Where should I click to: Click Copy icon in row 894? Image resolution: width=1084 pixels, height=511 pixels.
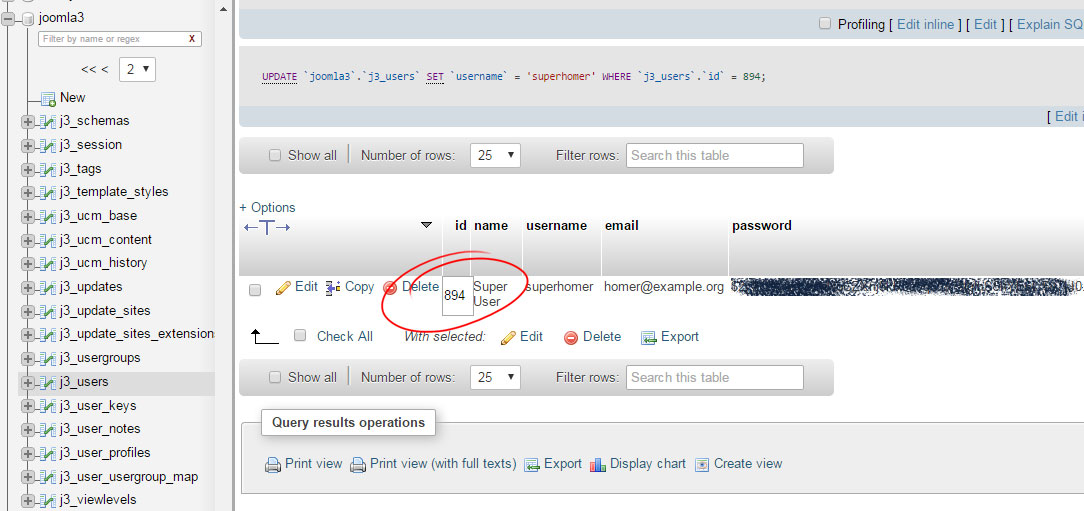pyautogui.click(x=333, y=288)
